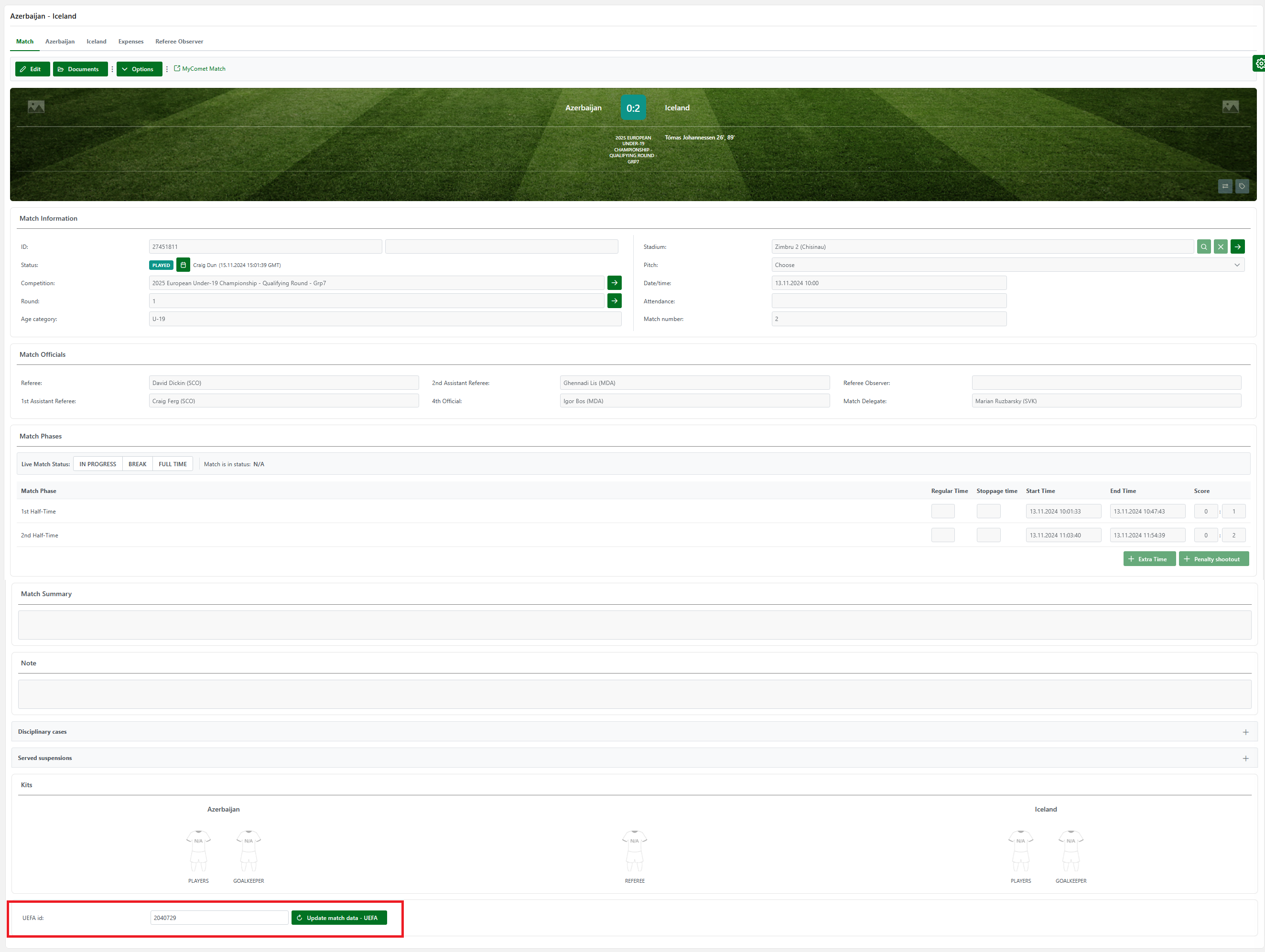Expand the Options dropdown menu
This screenshot has width=1265, height=952.
click(x=139, y=69)
